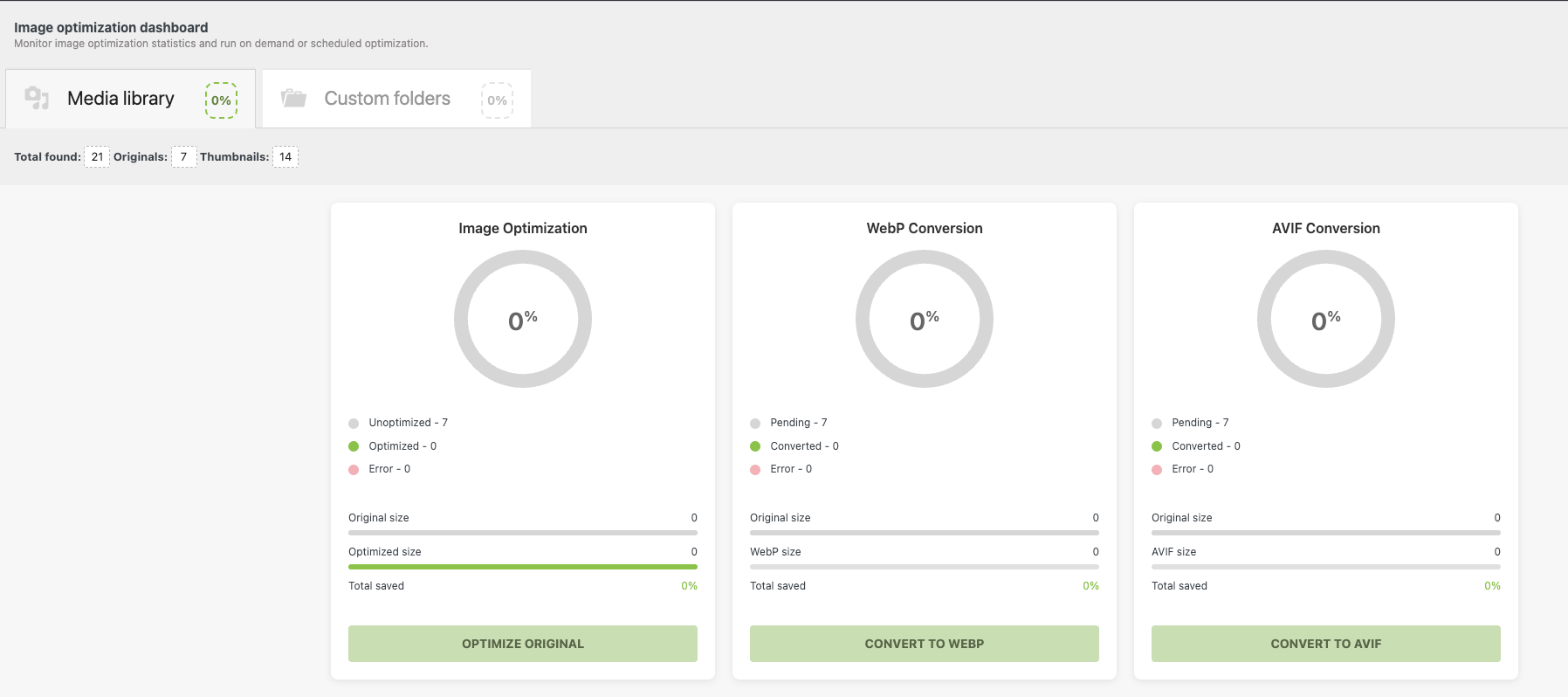Click the WebP Conversion circular progress chart
The width and height of the screenshot is (1568, 697).
pyautogui.click(x=924, y=319)
